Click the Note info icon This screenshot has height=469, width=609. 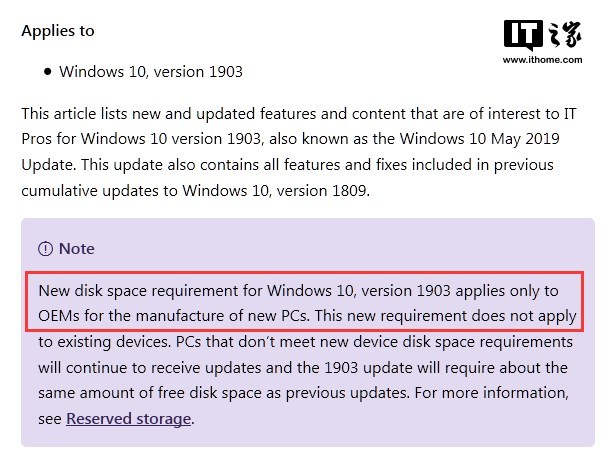[x=45, y=249]
